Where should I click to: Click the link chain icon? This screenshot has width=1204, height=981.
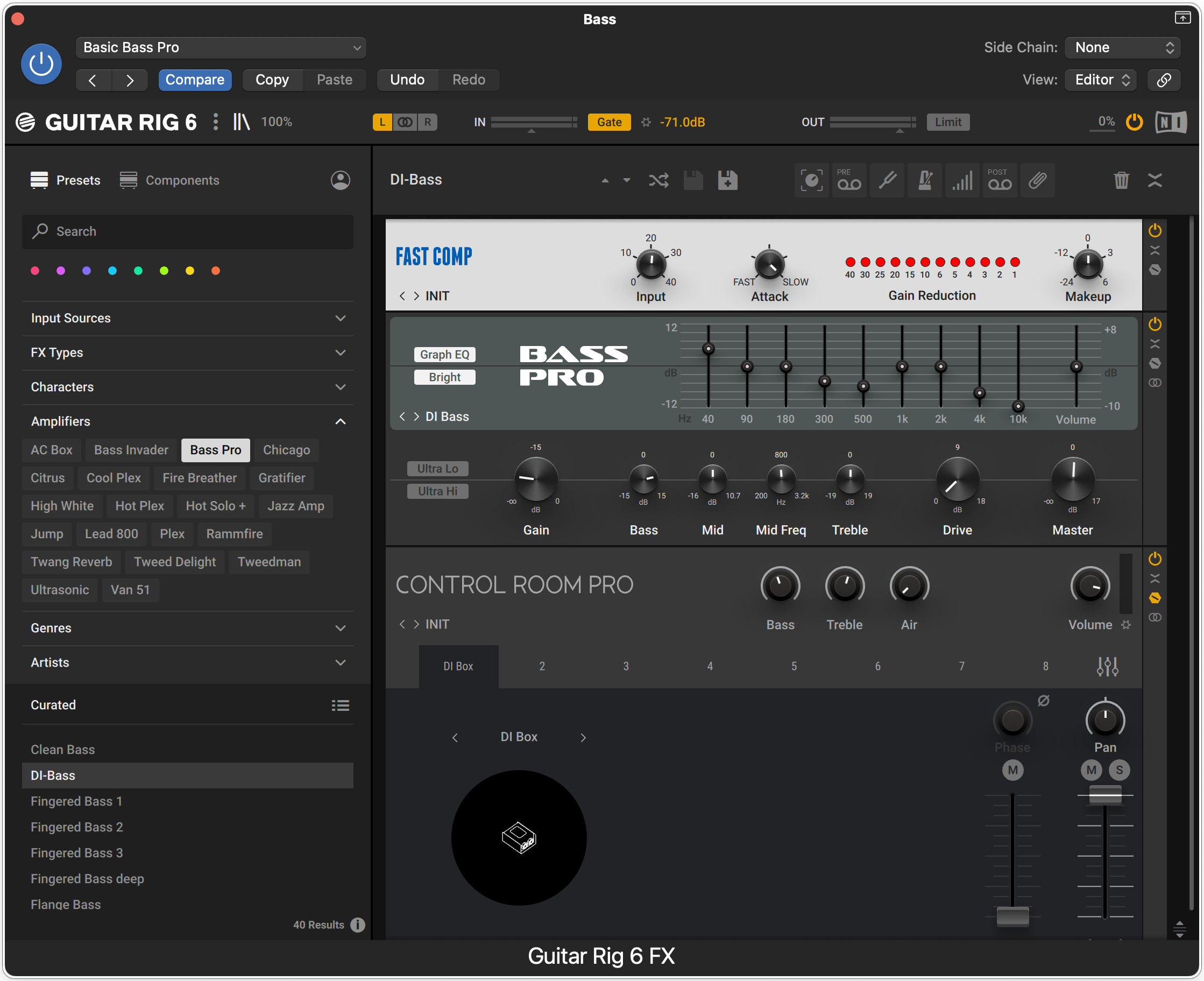1164,80
